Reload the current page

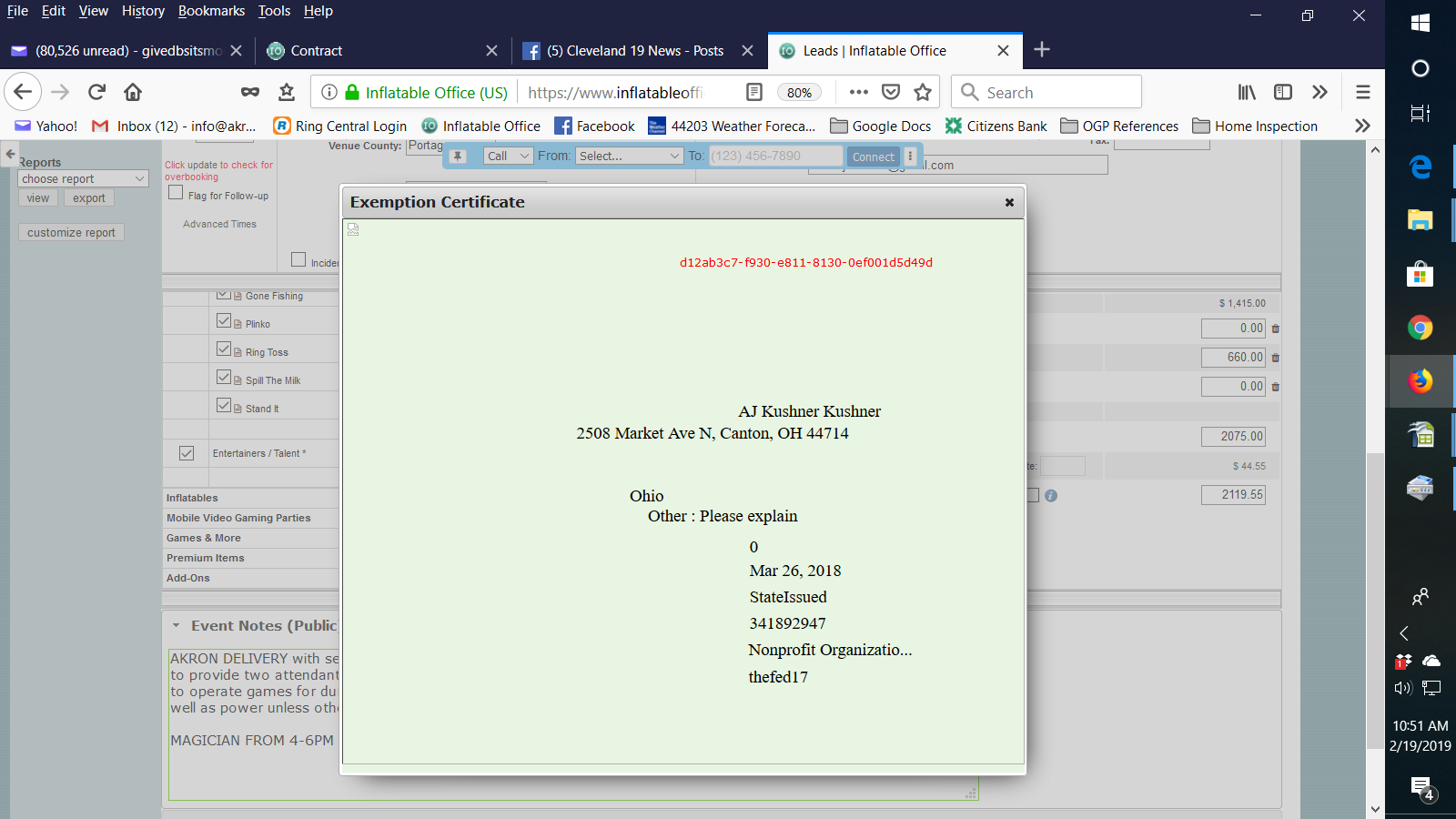96,92
